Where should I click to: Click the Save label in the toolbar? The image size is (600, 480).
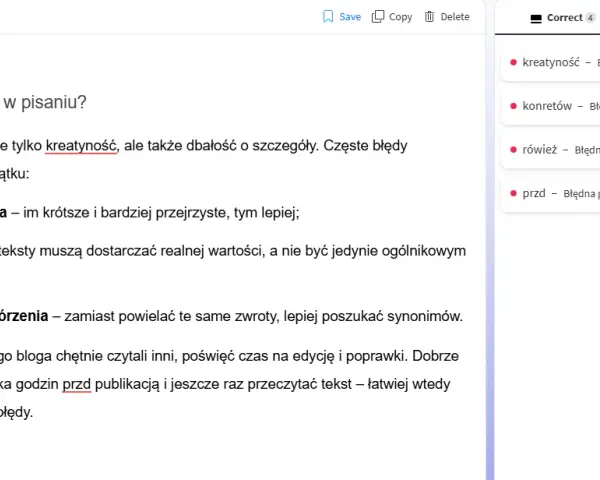pos(350,17)
